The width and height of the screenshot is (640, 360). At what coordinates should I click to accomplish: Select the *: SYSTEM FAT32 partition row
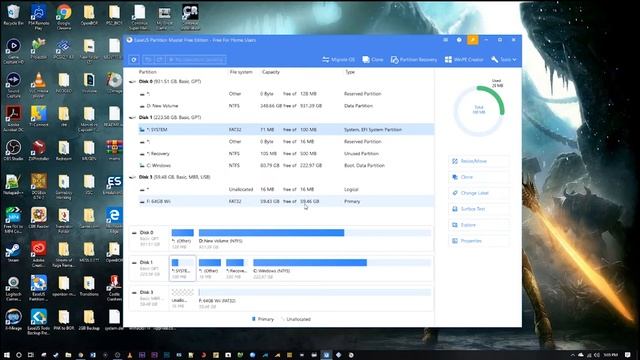[x=286, y=129]
